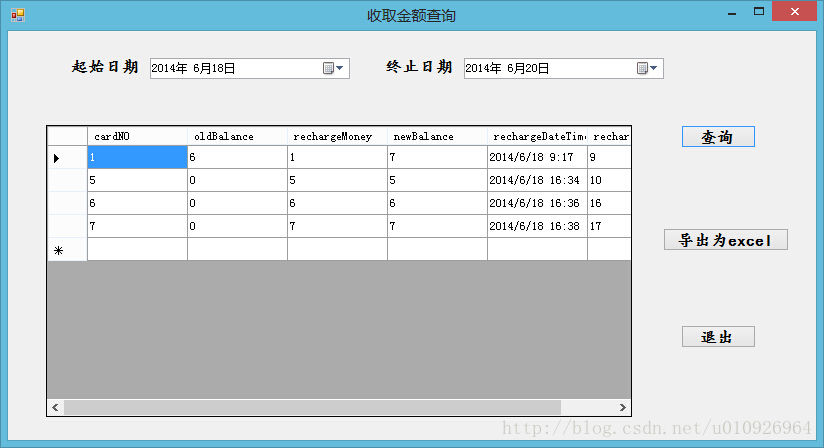This screenshot has height=448, width=824.
Task: Click the left scroll arrow of grid
Action: (56, 407)
